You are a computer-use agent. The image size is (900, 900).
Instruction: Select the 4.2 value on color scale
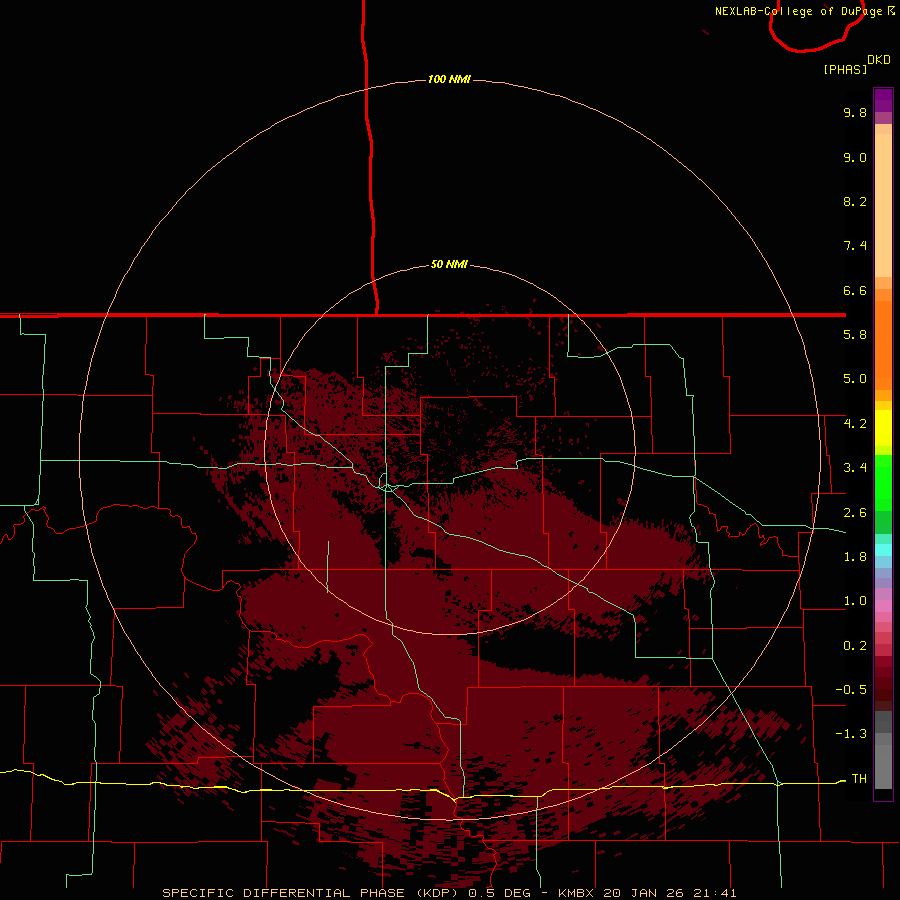pos(855,424)
